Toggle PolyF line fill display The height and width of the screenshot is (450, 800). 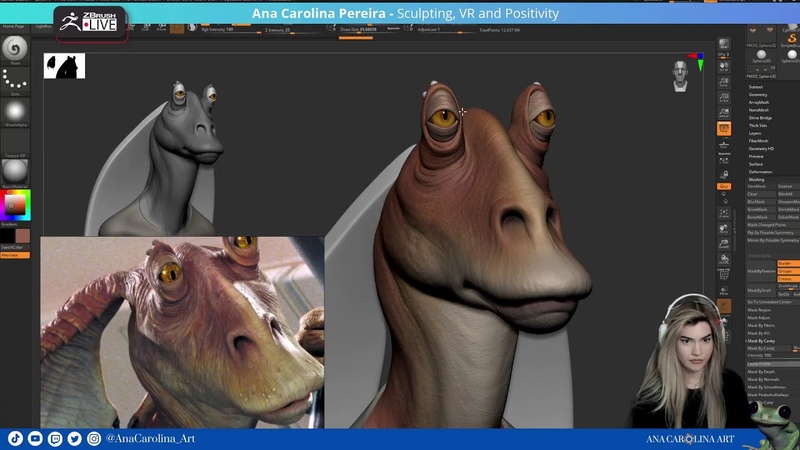click(723, 274)
